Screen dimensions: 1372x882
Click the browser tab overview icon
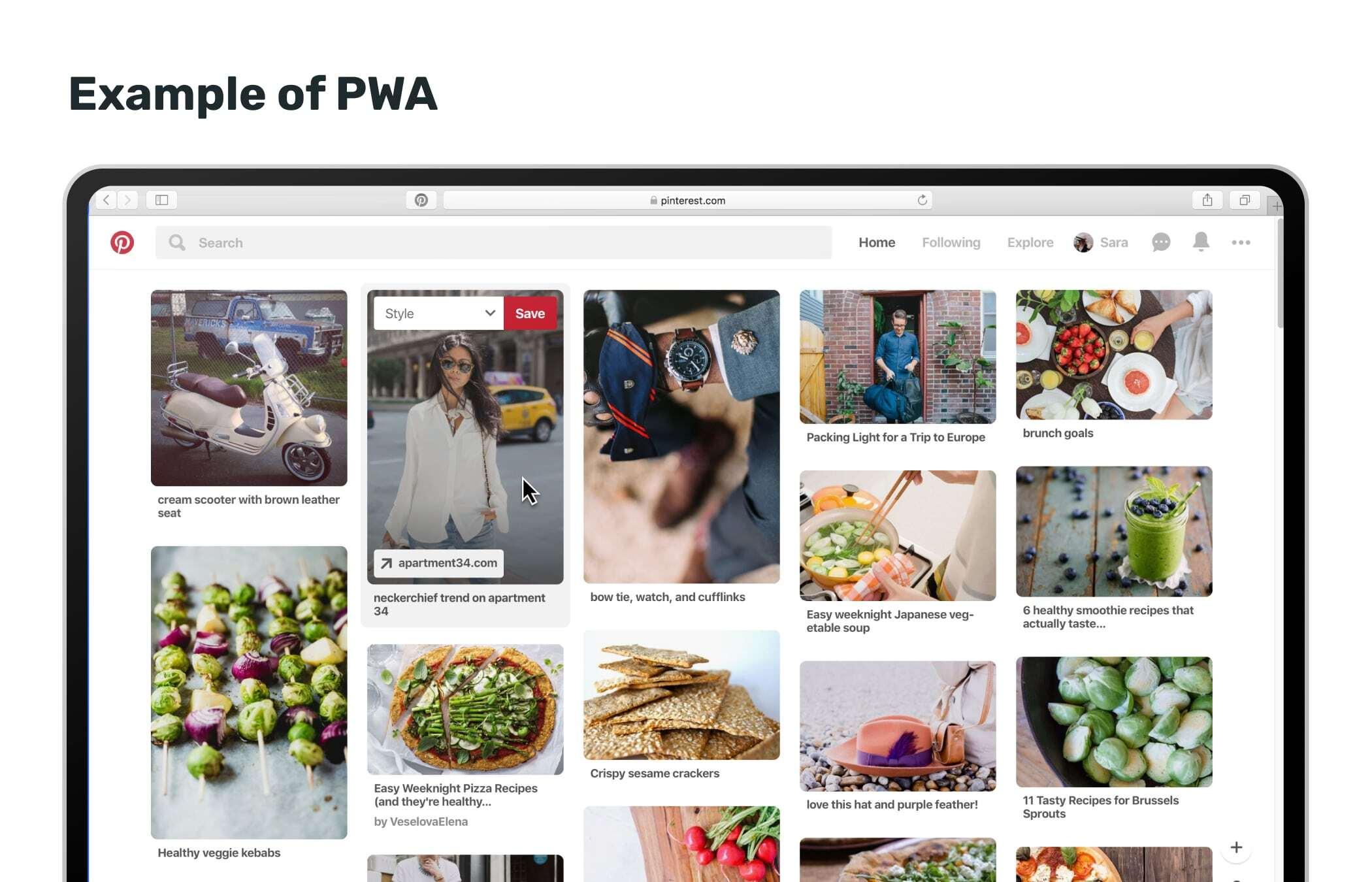pyautogui.click(x=1243, y=200)
